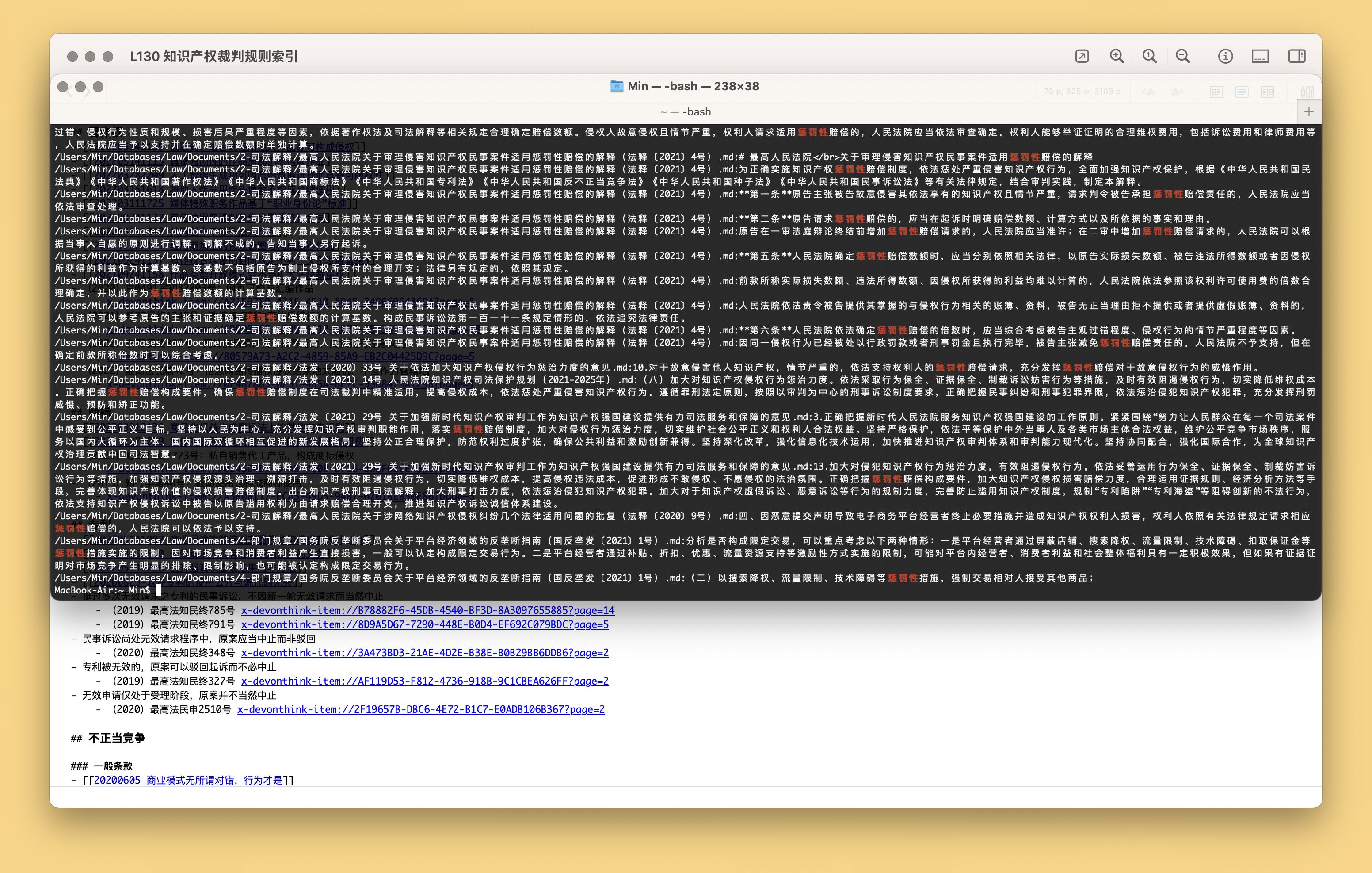Click the '### 一般条款' subheading
Screen dimensions: 1372x873
(x=101, y=766)
